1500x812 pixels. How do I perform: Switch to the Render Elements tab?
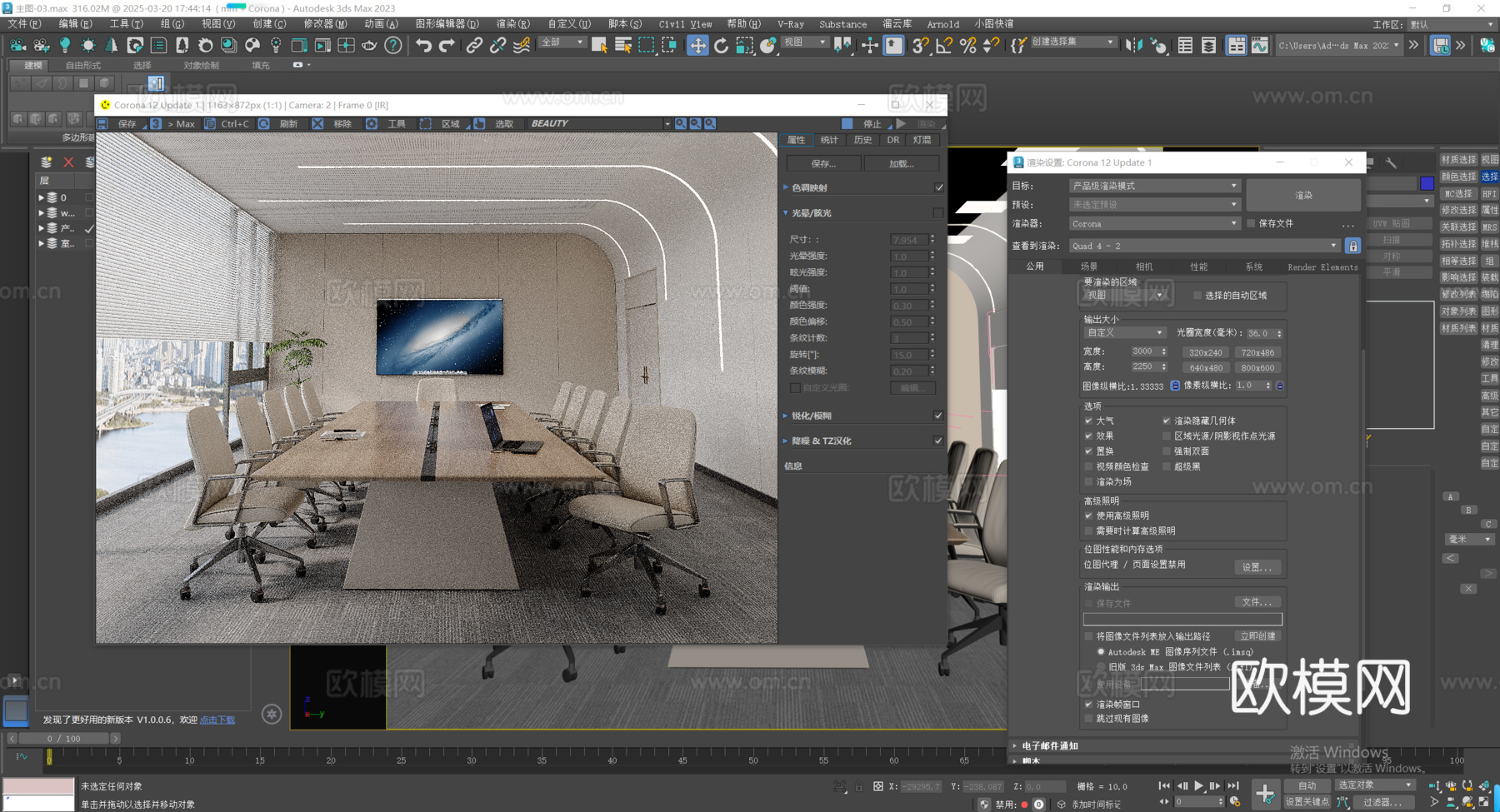pyautogui.click(x=1322, y=267)
